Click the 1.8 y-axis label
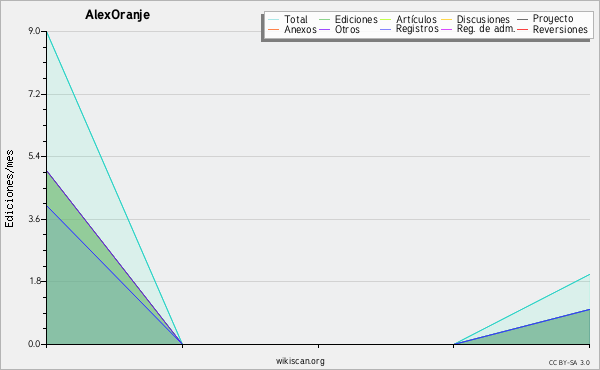600x370 pixels. click(34, 282)
